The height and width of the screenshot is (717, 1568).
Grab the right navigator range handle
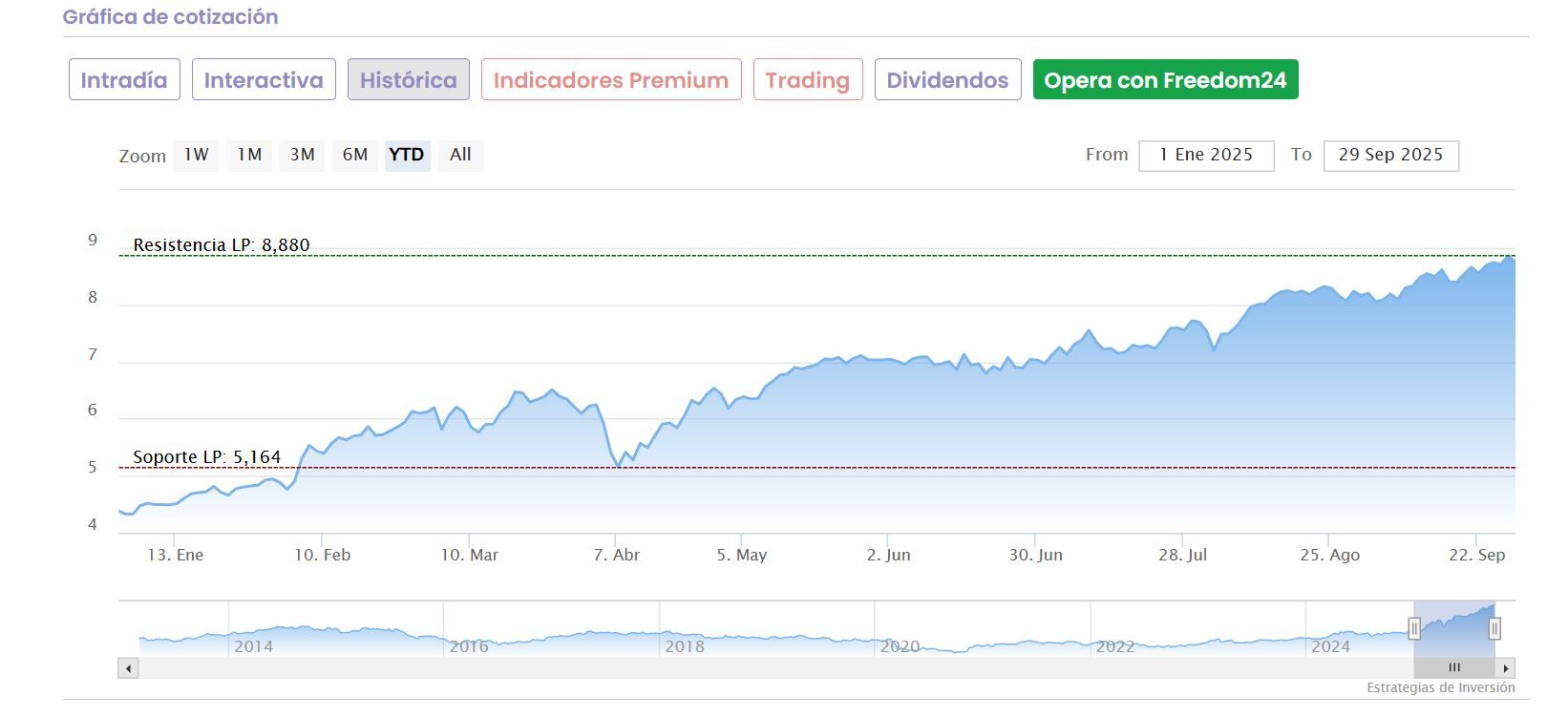pyautogui.click(x=1494, y=627)
